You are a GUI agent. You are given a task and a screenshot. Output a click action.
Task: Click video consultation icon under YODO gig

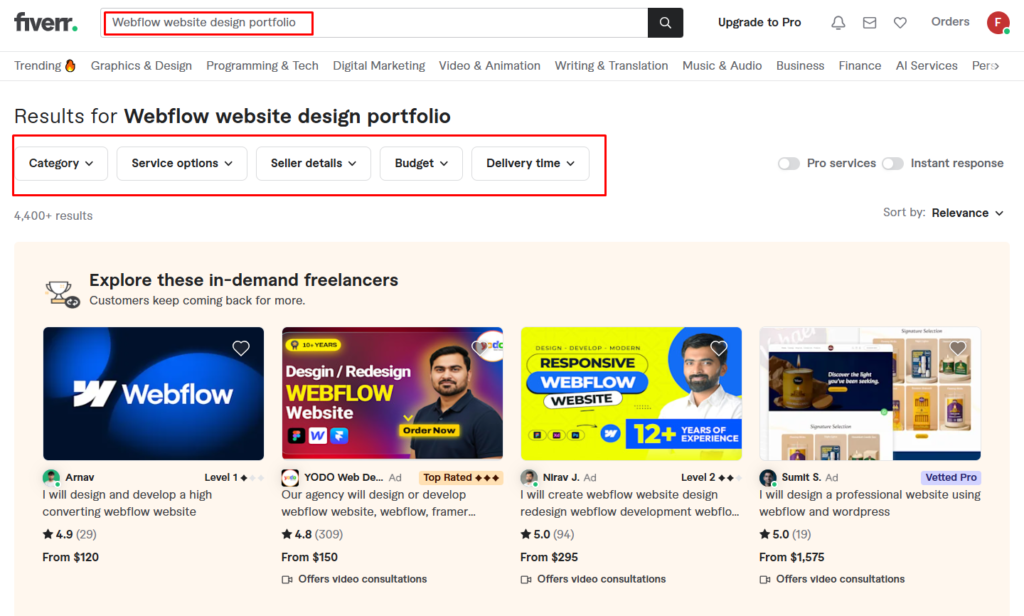coord(287,579)
